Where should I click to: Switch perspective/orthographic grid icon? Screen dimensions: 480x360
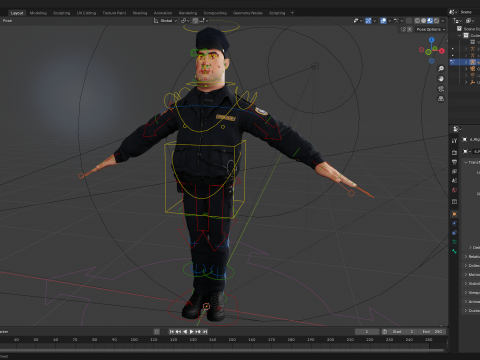tap(441, 99)
